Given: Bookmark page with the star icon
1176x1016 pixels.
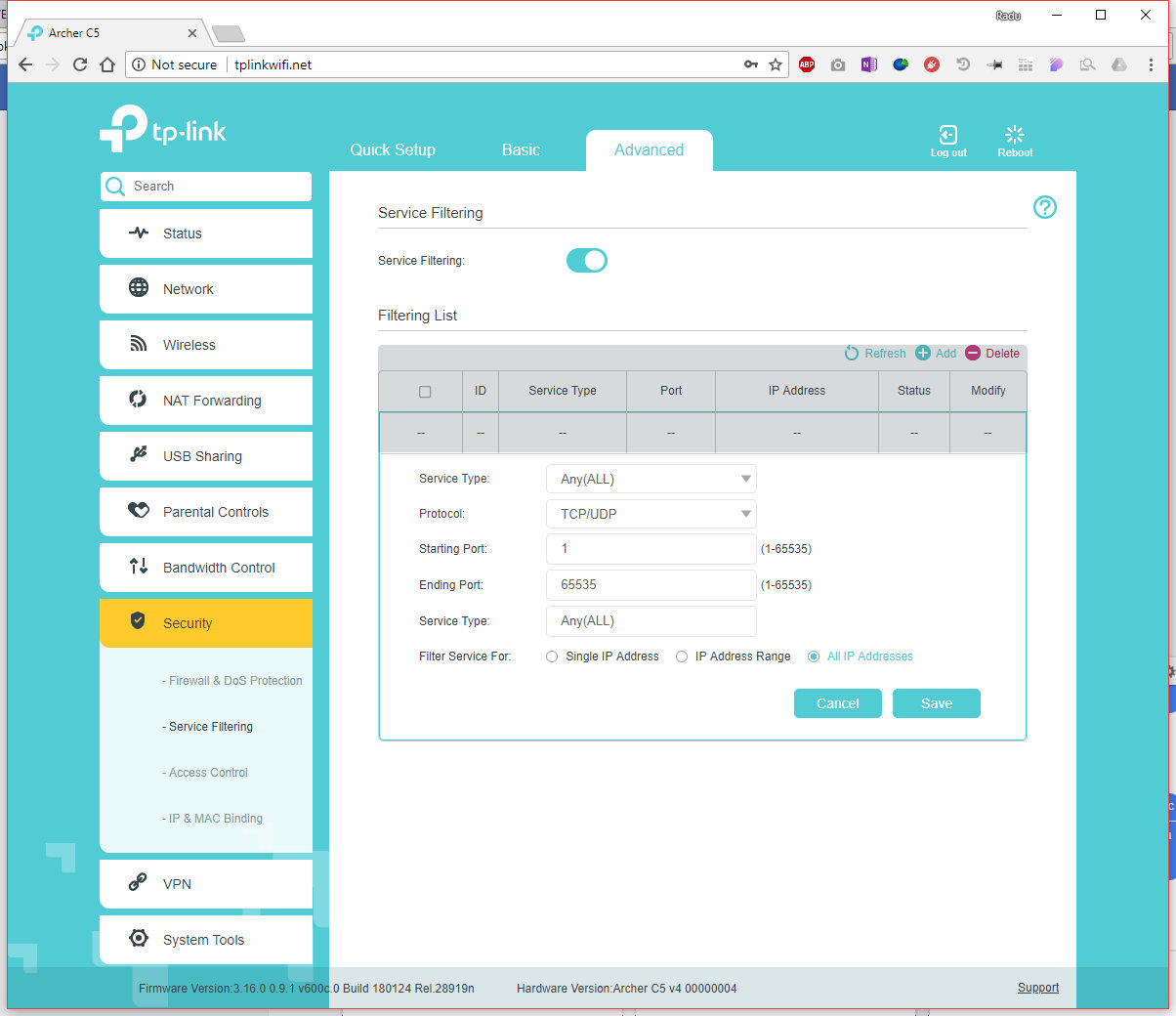Looking at the screenshot, I should coord(776,64).
